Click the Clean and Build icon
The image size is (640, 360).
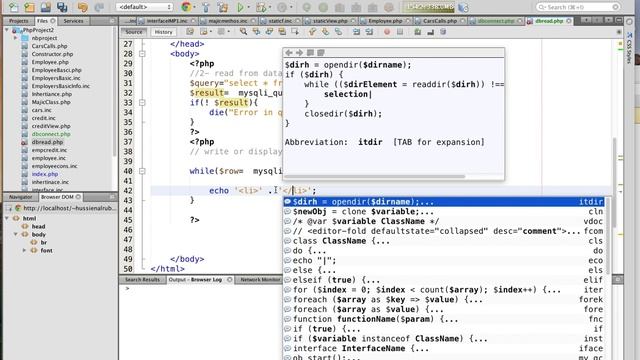click(223, 7)
